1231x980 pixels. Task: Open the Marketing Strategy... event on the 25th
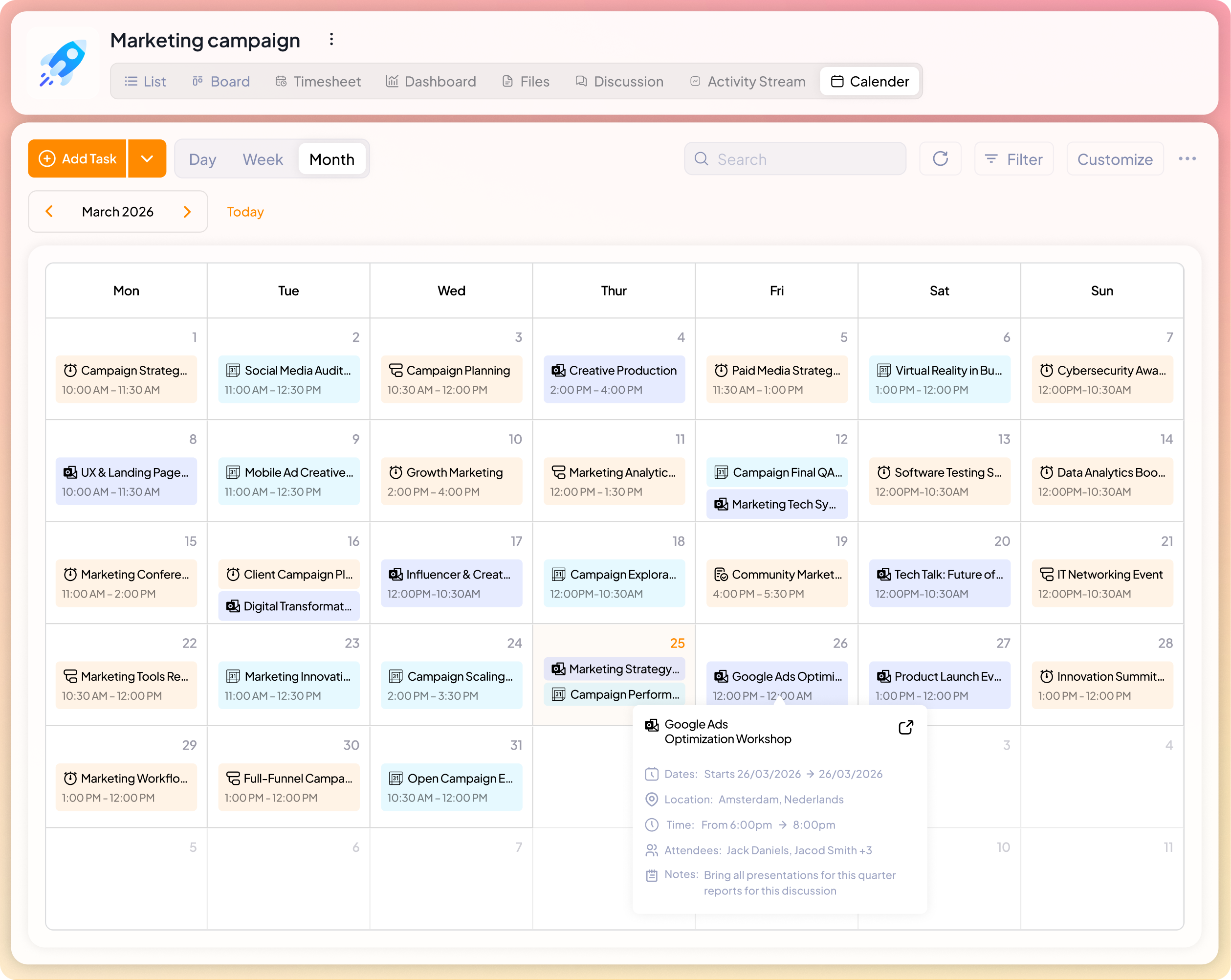click(614, 669)
